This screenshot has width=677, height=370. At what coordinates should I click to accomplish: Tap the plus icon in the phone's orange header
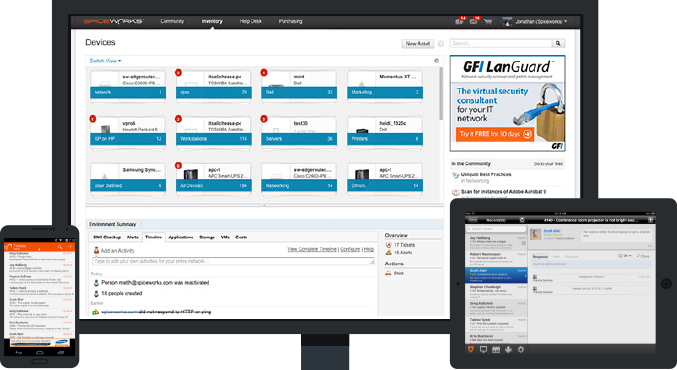[70, 247]
